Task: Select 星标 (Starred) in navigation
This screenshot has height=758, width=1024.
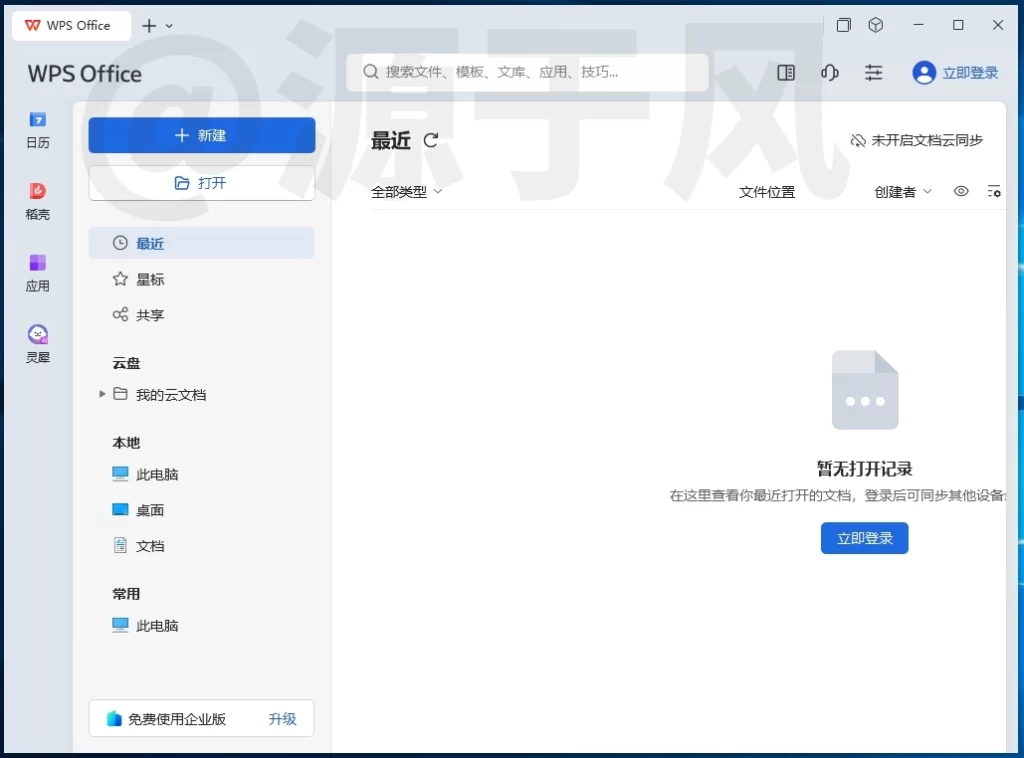Action: click(201, 279)
